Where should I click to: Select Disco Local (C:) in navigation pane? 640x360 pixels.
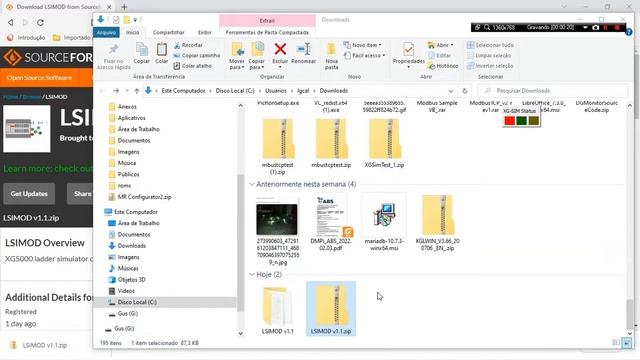point(137,302)
